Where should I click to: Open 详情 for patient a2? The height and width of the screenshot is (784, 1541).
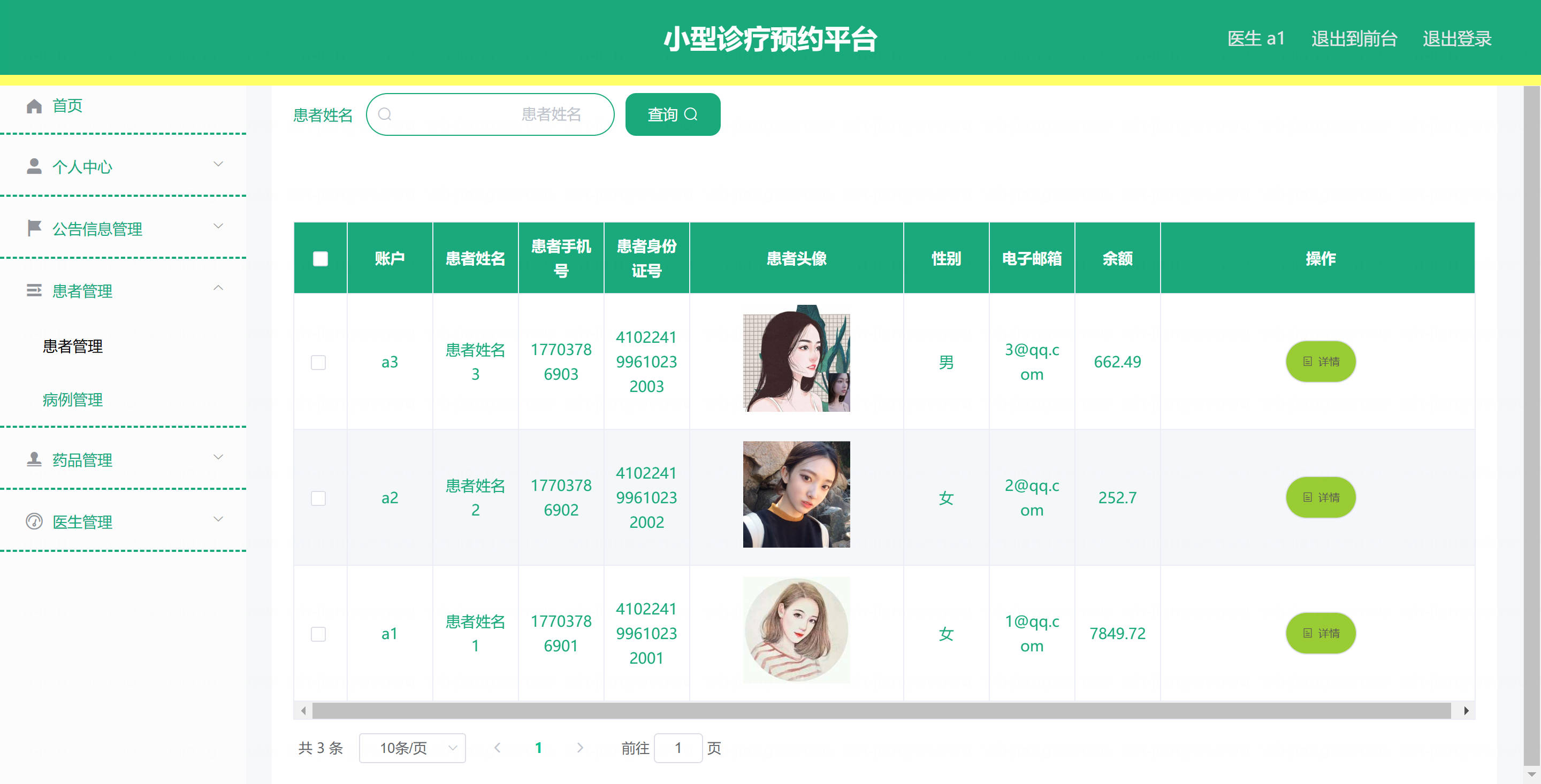point(1320,497)
